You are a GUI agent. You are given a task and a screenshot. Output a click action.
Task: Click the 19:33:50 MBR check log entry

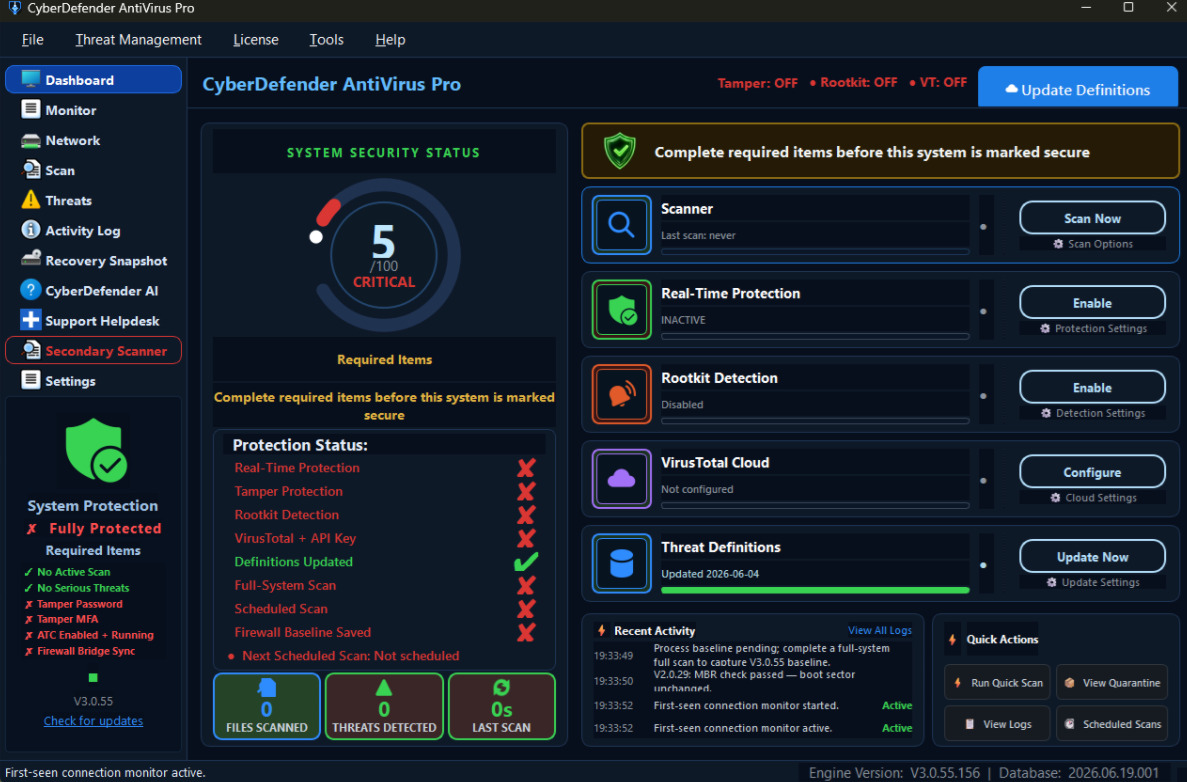[x=753, y=681]
